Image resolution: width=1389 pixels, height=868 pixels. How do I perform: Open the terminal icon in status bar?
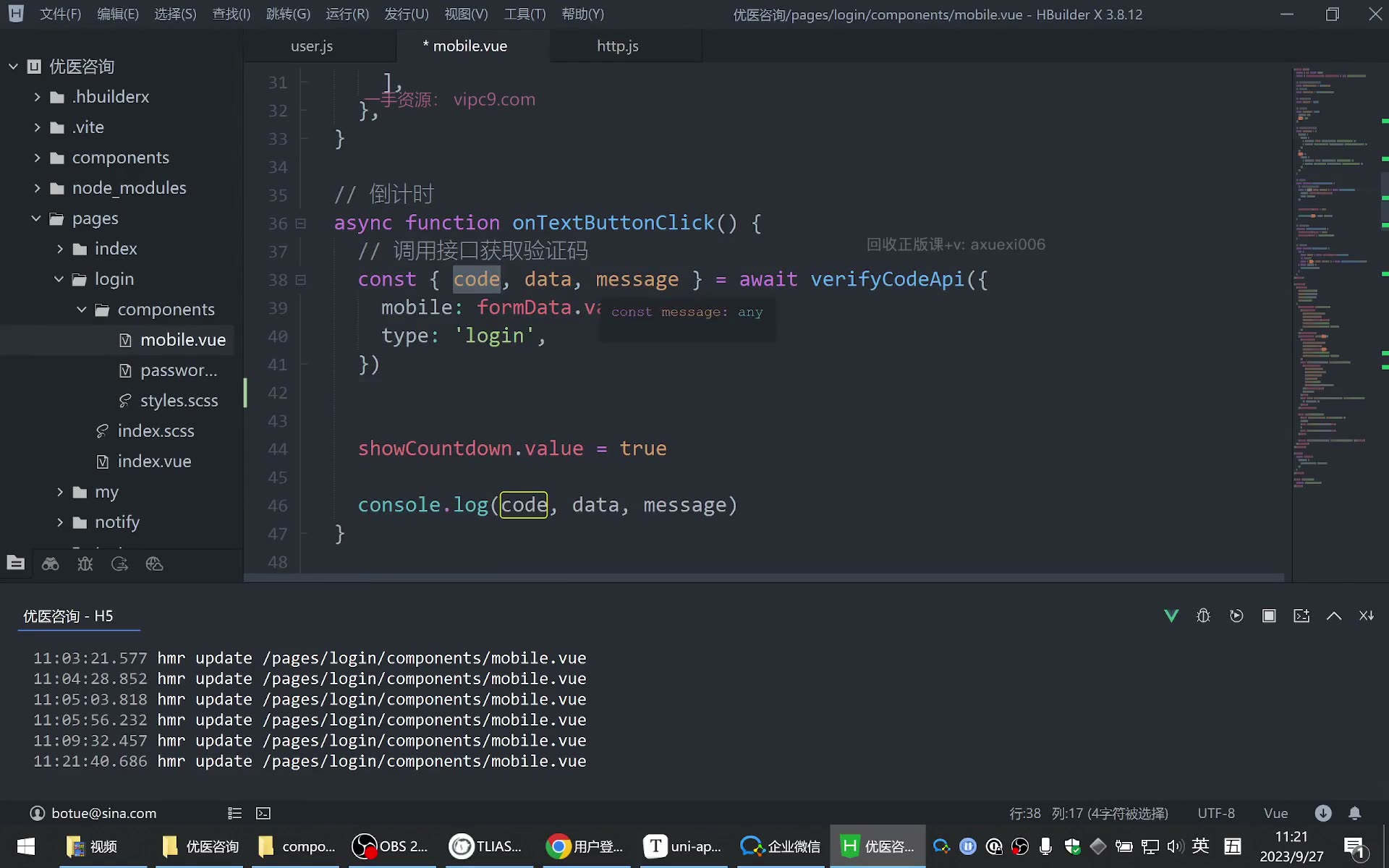[x=263, y=813]
